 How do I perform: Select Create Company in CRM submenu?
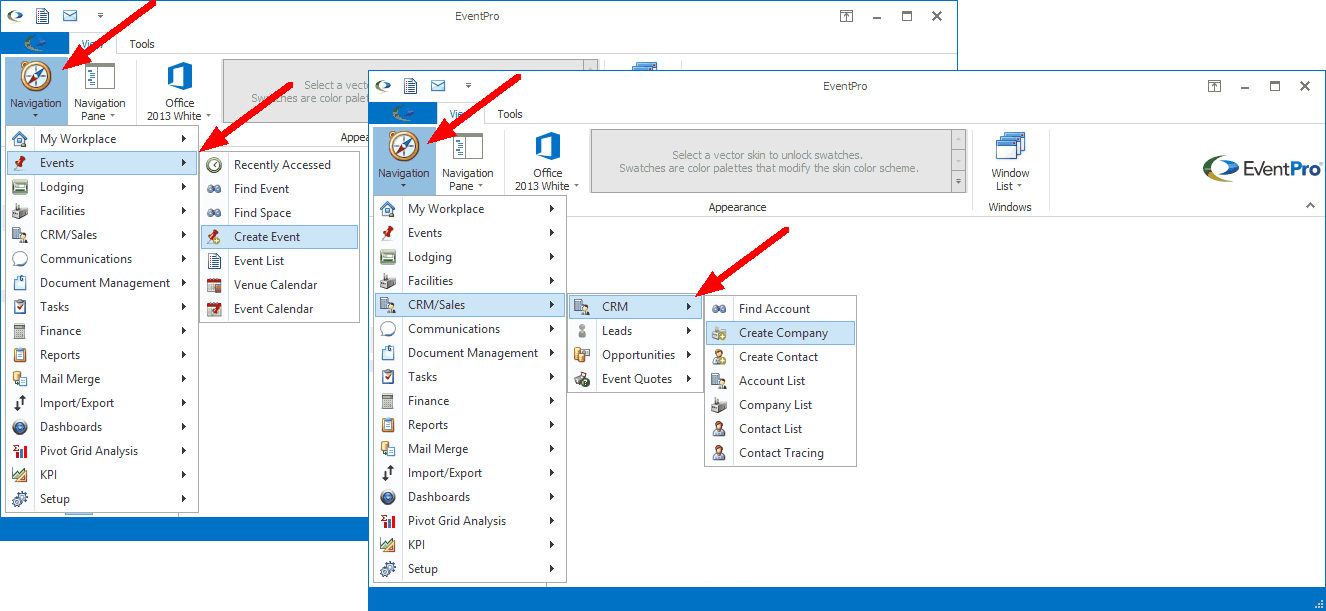click(x=780, y=333)
